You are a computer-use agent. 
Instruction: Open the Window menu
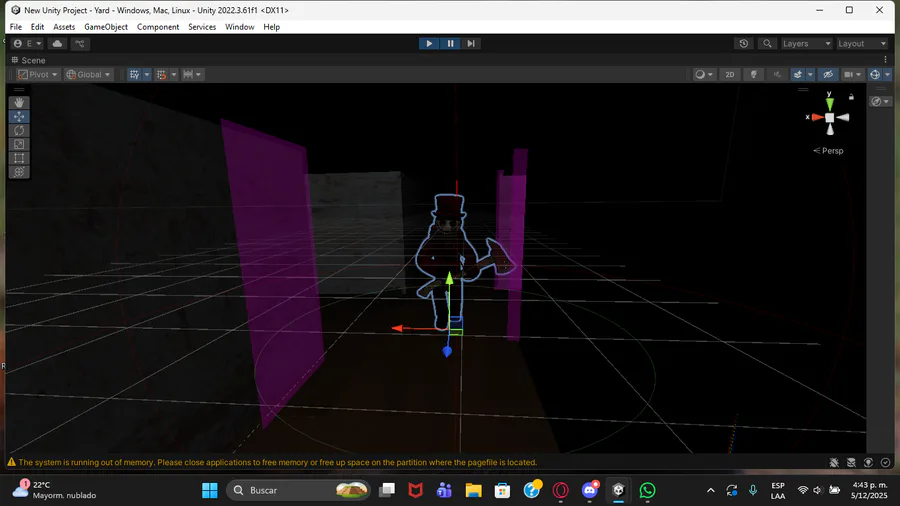[x=239, y=27]
